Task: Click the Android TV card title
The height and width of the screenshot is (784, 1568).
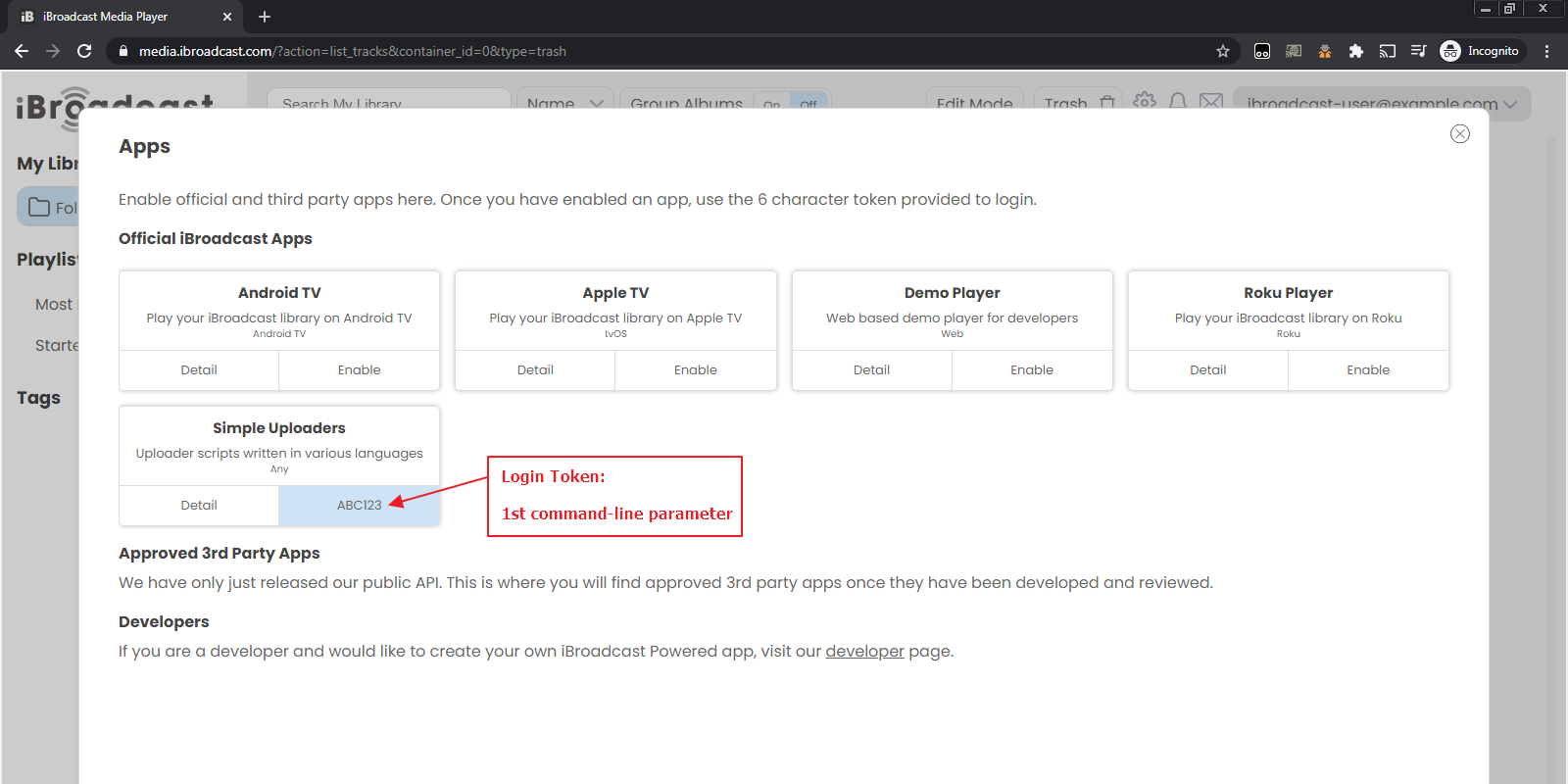Action: (279, 293)
